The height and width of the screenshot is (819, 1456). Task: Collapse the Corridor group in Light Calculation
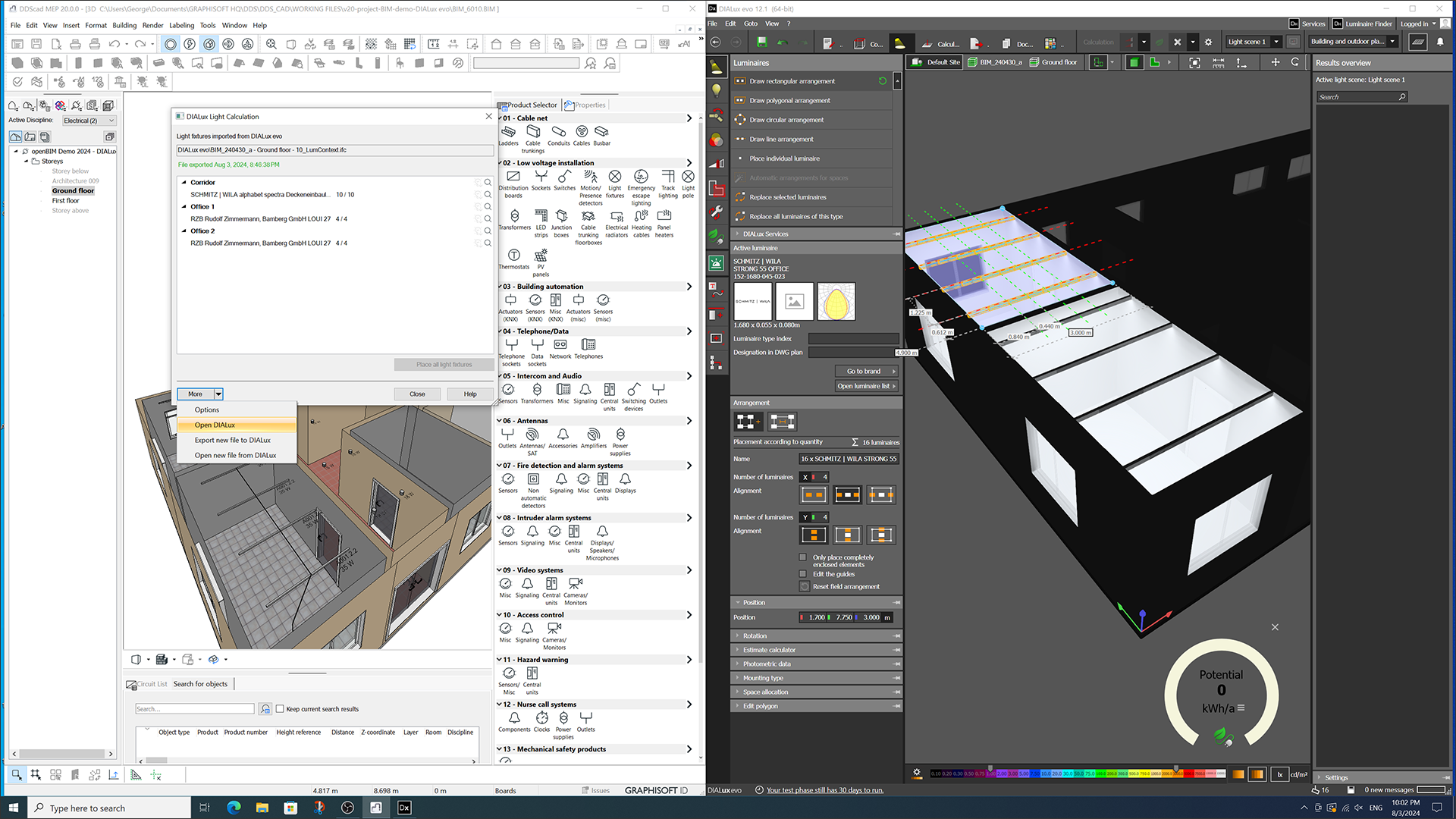[184, 183]
